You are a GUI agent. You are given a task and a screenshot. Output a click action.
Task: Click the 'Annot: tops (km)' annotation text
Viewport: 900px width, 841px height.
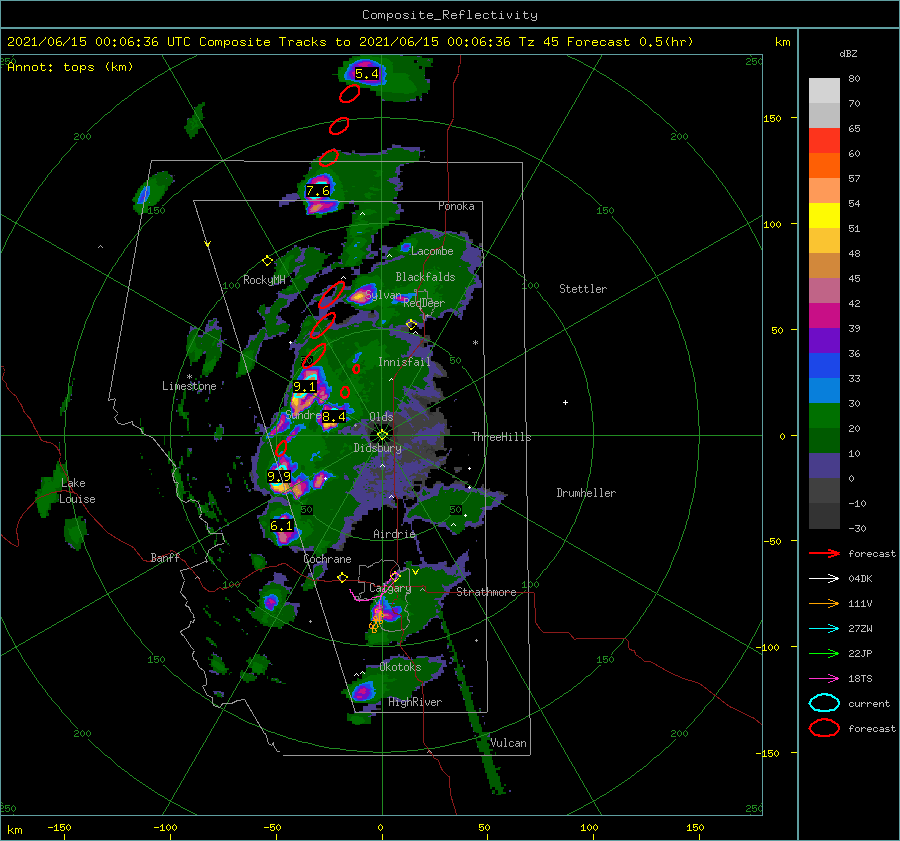[70, 67]
